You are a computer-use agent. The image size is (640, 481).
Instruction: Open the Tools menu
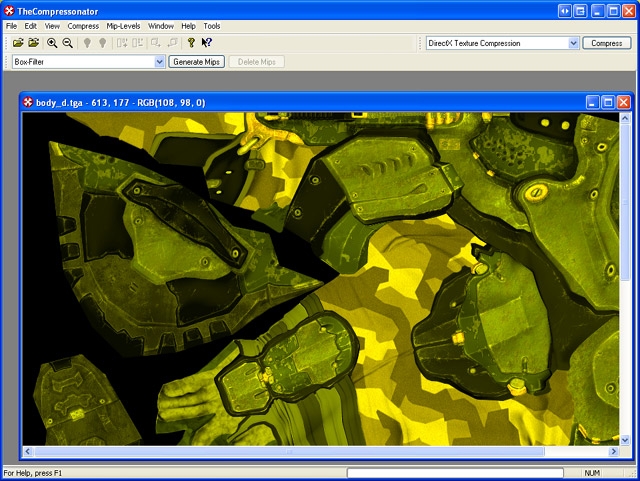pyautogui.click(x=212, y=25)
